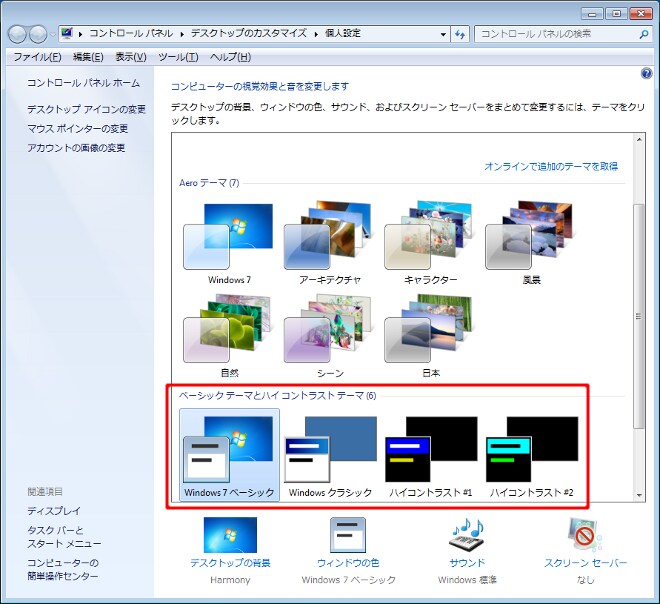Viewport: 660px width, 604px height.
Task: Click the デスクトップのカスタマイズ breadcrumb
Action: click(249, 34)
